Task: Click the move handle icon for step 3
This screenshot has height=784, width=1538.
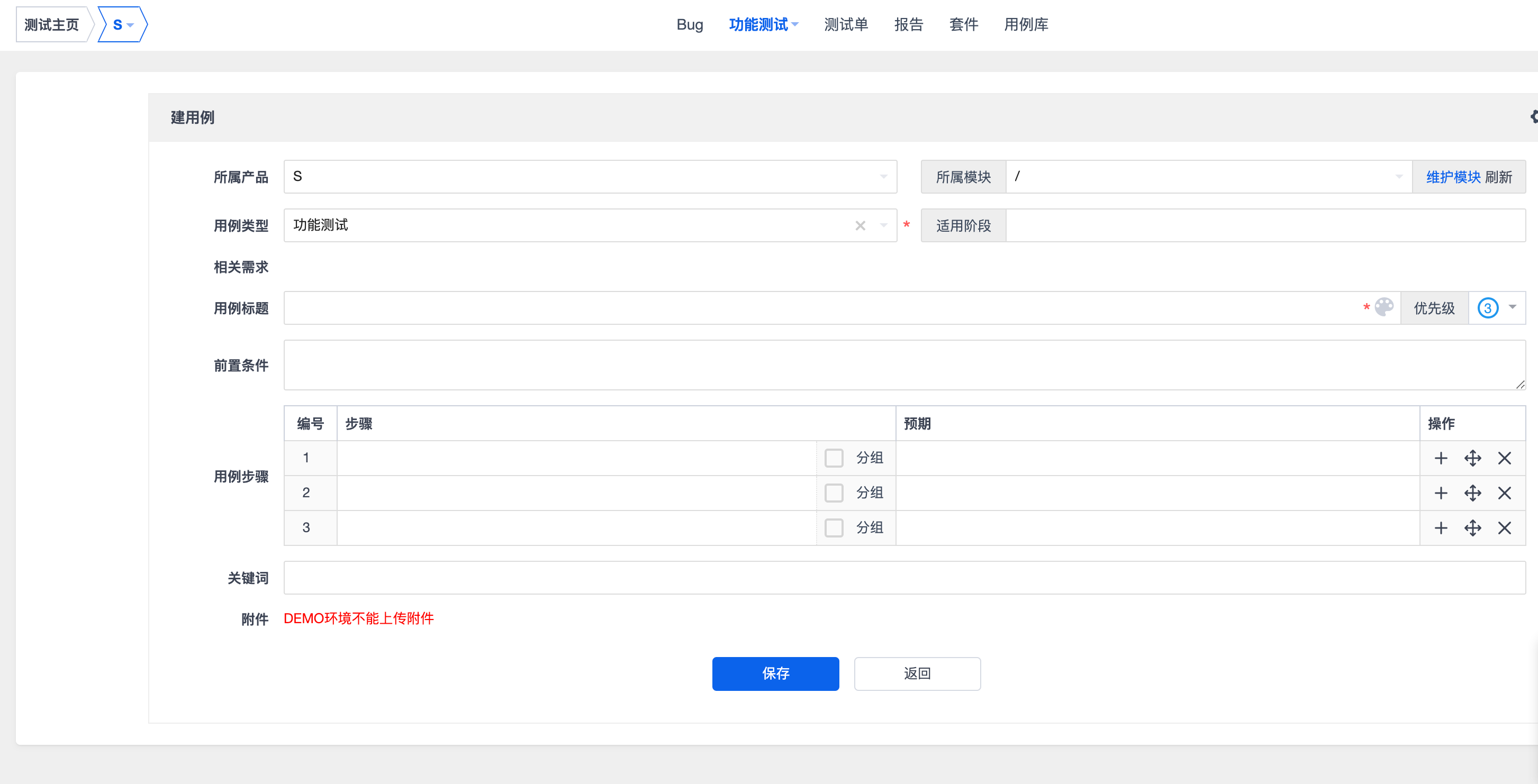Action: click(x=1472, y=527)
